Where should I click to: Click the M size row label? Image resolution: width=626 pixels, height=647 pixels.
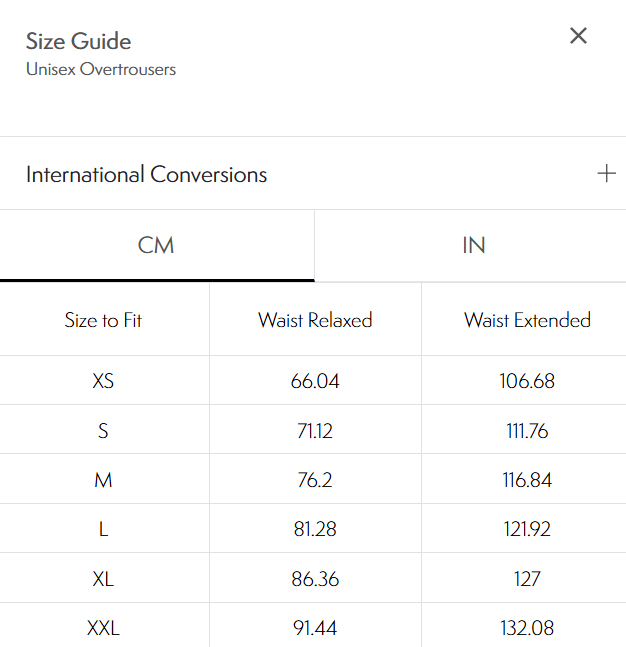click(x=103, y=480)
